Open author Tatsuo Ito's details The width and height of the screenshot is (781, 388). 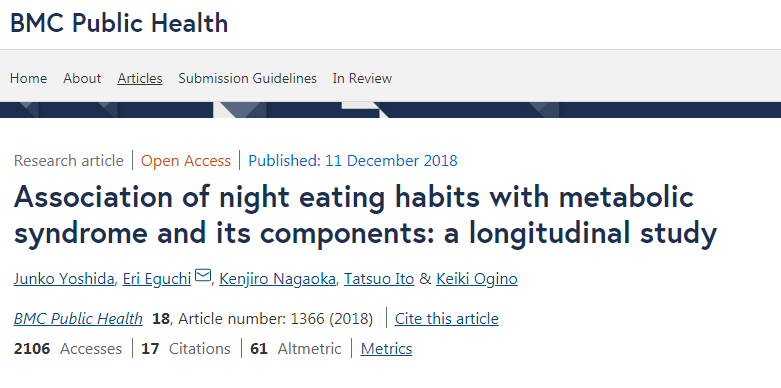[379, 279]
